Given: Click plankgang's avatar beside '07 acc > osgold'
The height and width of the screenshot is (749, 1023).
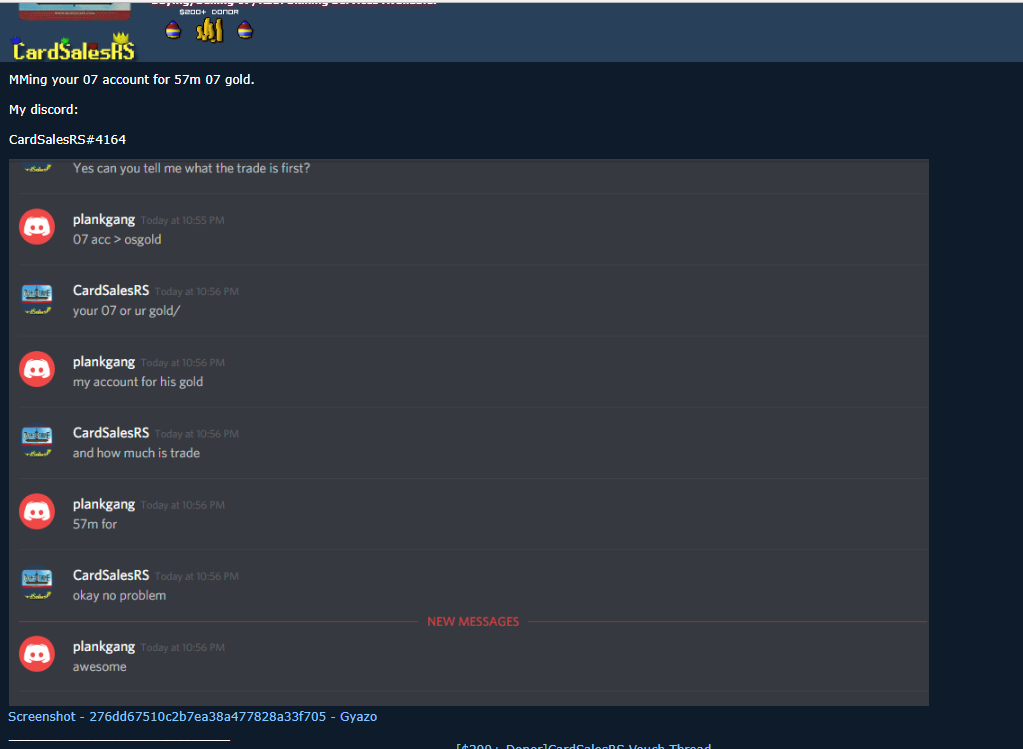Looking at the screenshot, I should pyautogui.click(x=37, y=226).
